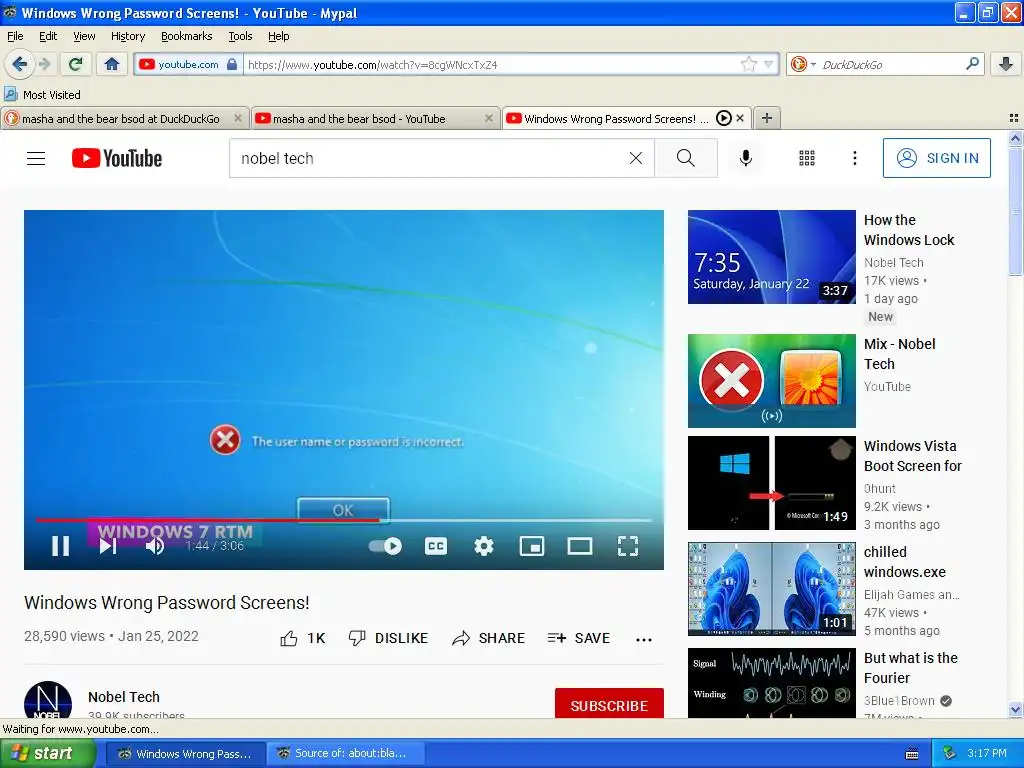This screenshot has height=768, width=1024.
Task: Open the File menu
Action: (x=15, y=36)
